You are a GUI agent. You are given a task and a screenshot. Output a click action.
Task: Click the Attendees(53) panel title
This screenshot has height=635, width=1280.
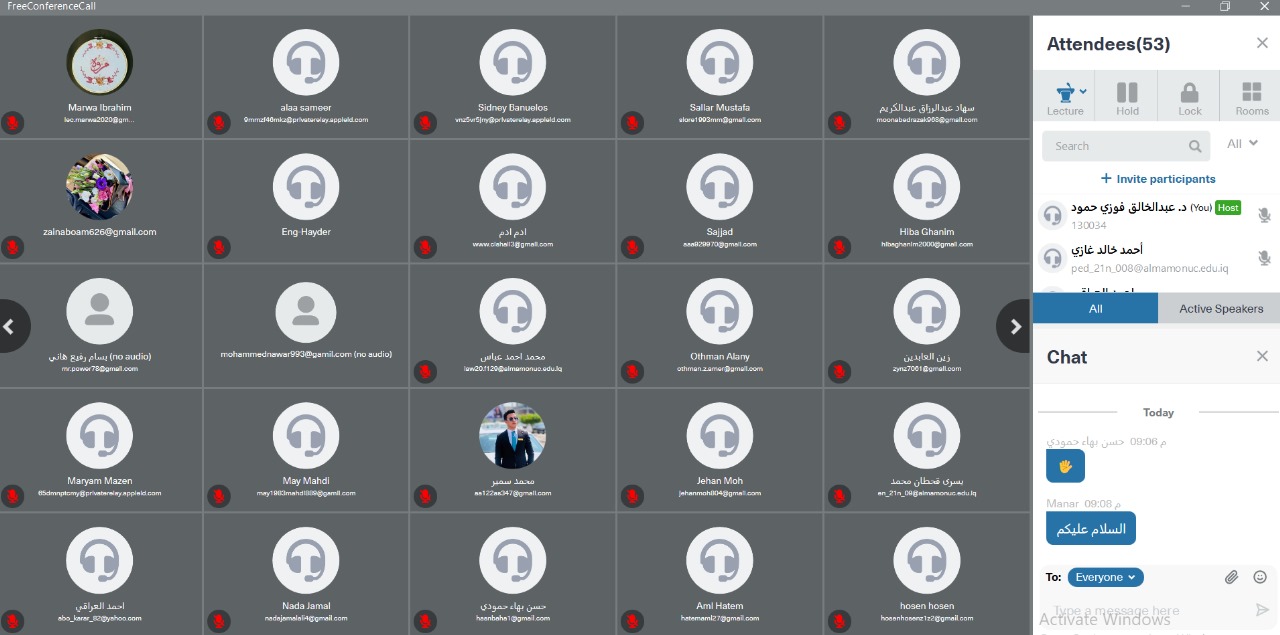point(1108,44)
